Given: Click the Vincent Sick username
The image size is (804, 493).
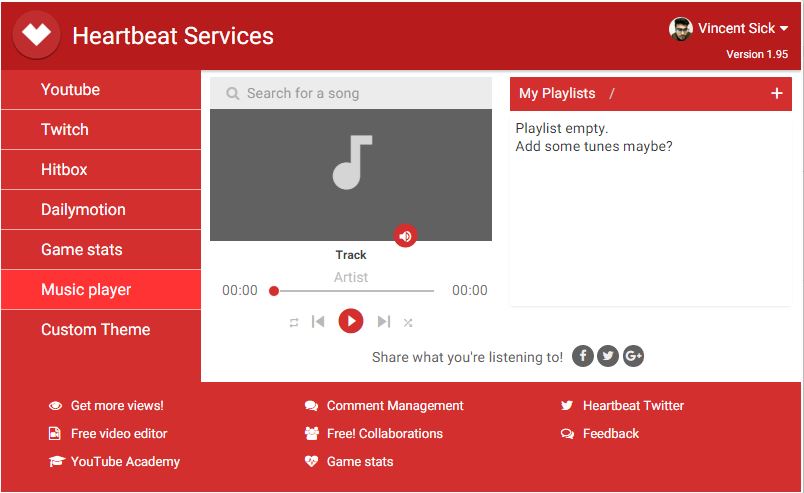Looking at the screenshot, I should 736,29.
